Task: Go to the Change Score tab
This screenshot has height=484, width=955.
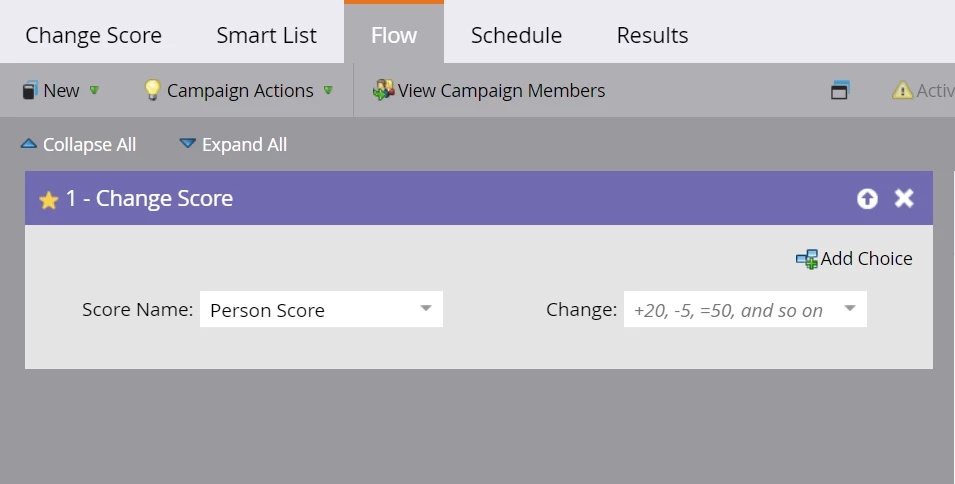Action: (93, 35)
